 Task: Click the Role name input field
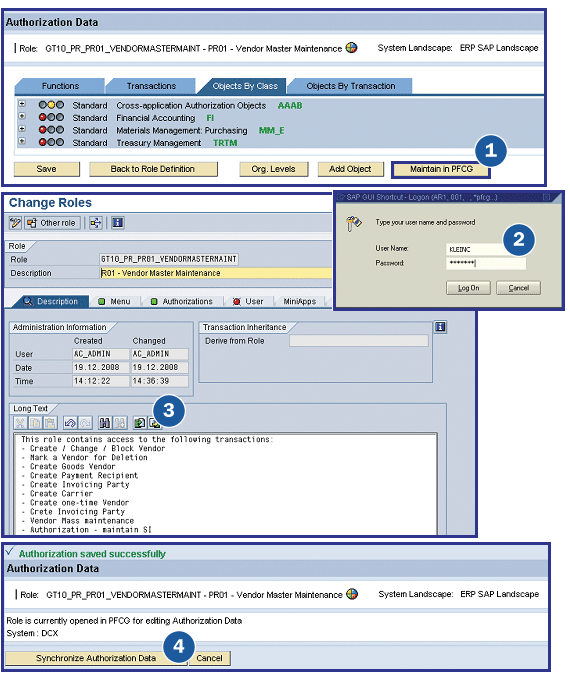(x=169, y=259)
